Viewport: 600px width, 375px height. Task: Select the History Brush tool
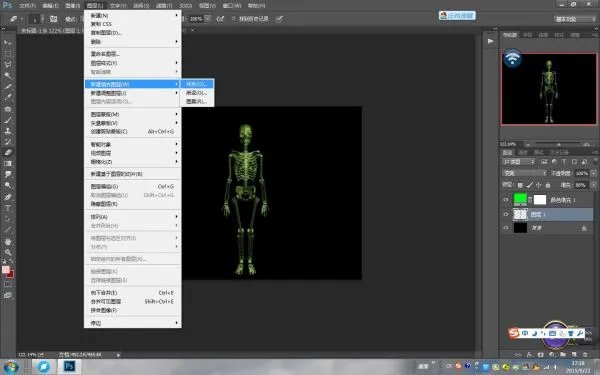click(x=8, y=142)
